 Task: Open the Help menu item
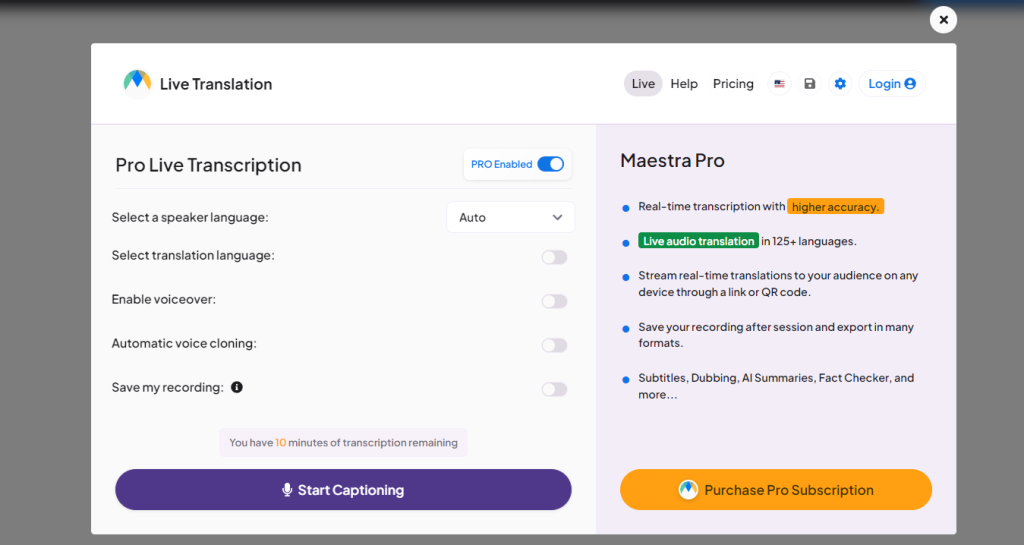pyautogui.click(x=684, y=84)
